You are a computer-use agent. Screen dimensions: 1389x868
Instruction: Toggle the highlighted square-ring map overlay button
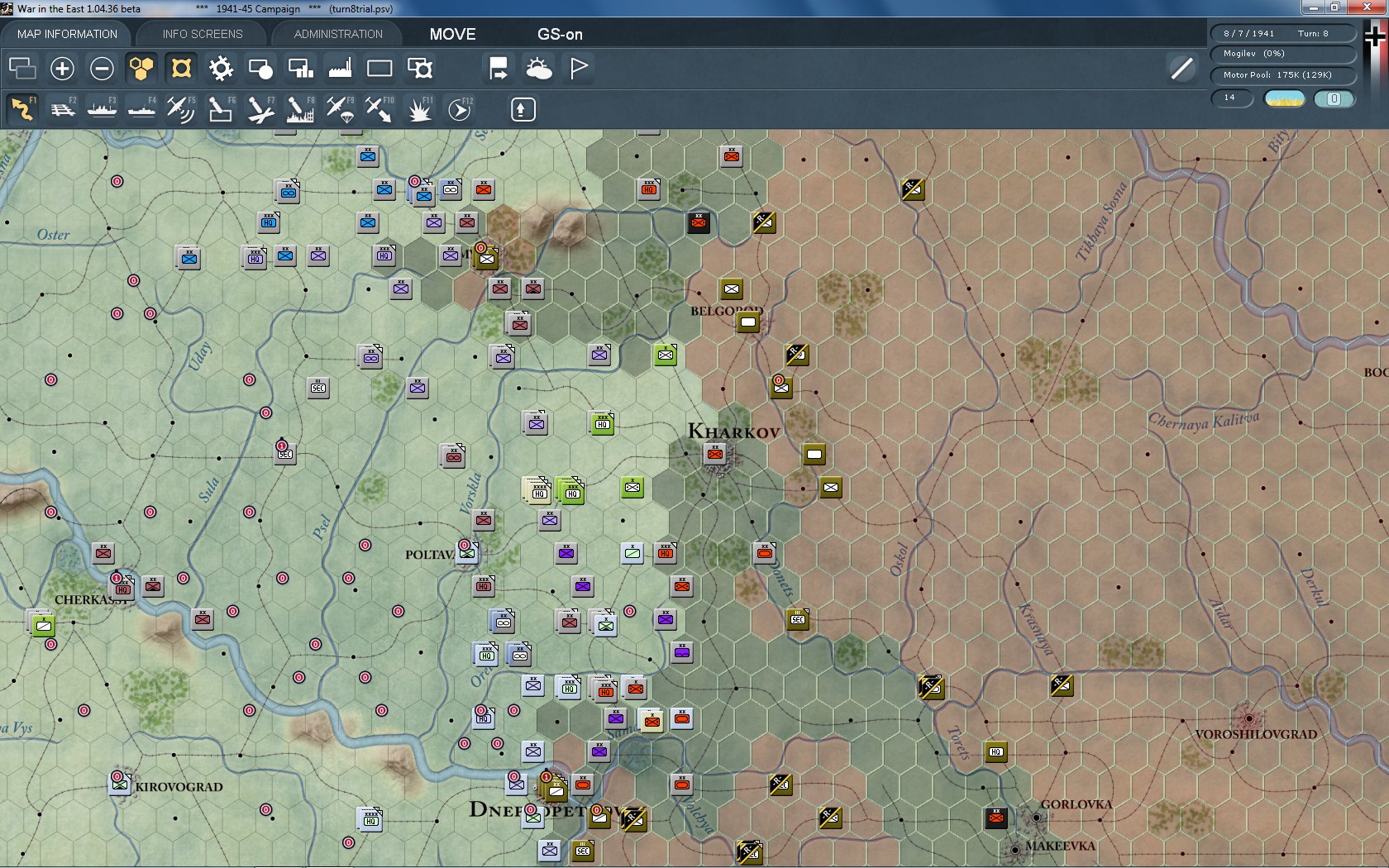181,68
